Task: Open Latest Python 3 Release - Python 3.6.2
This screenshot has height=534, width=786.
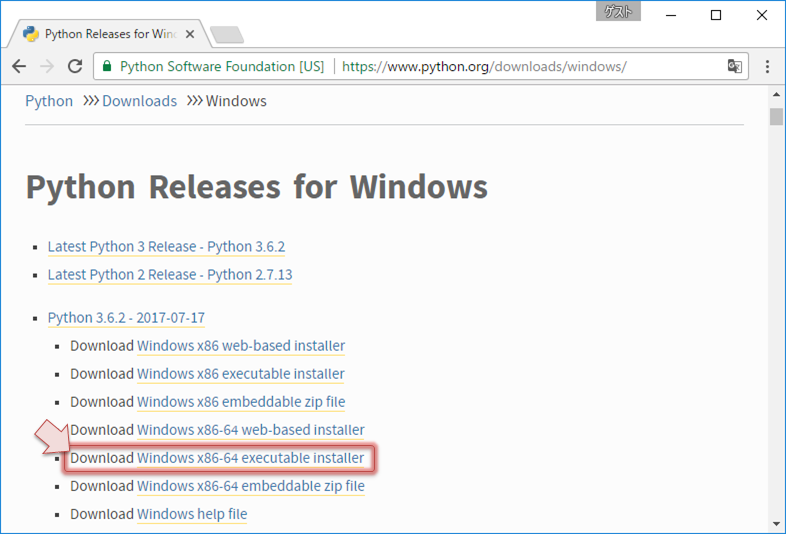Action: pos(169,247)
